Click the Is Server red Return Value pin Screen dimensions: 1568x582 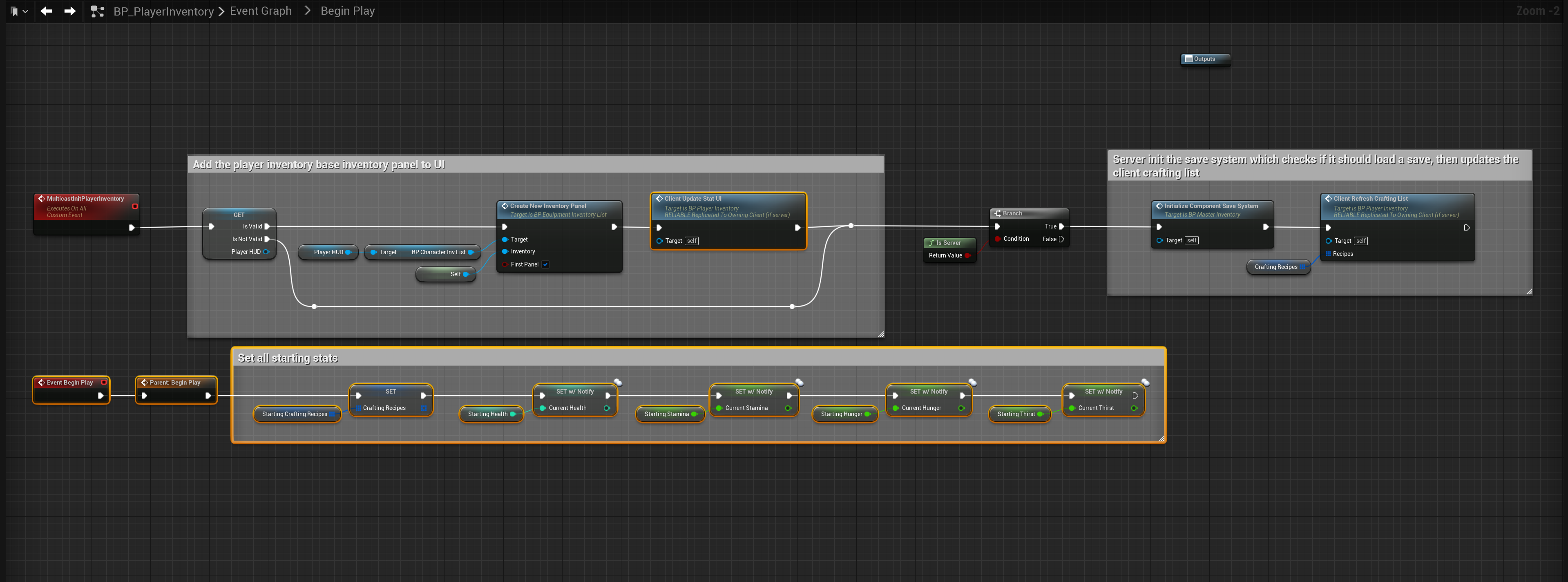point(967,256)
